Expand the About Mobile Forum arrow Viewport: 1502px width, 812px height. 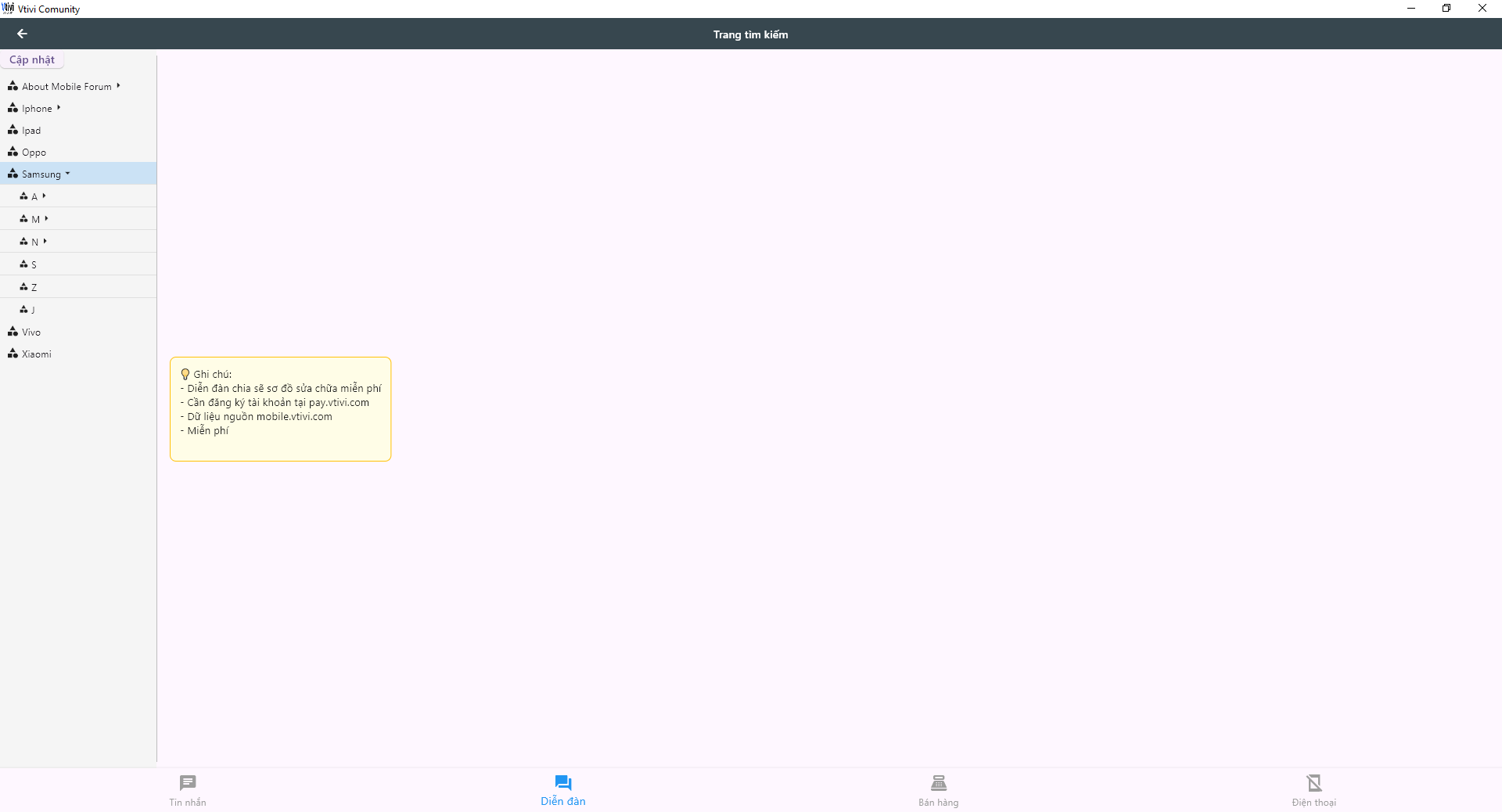pos(118,86)
